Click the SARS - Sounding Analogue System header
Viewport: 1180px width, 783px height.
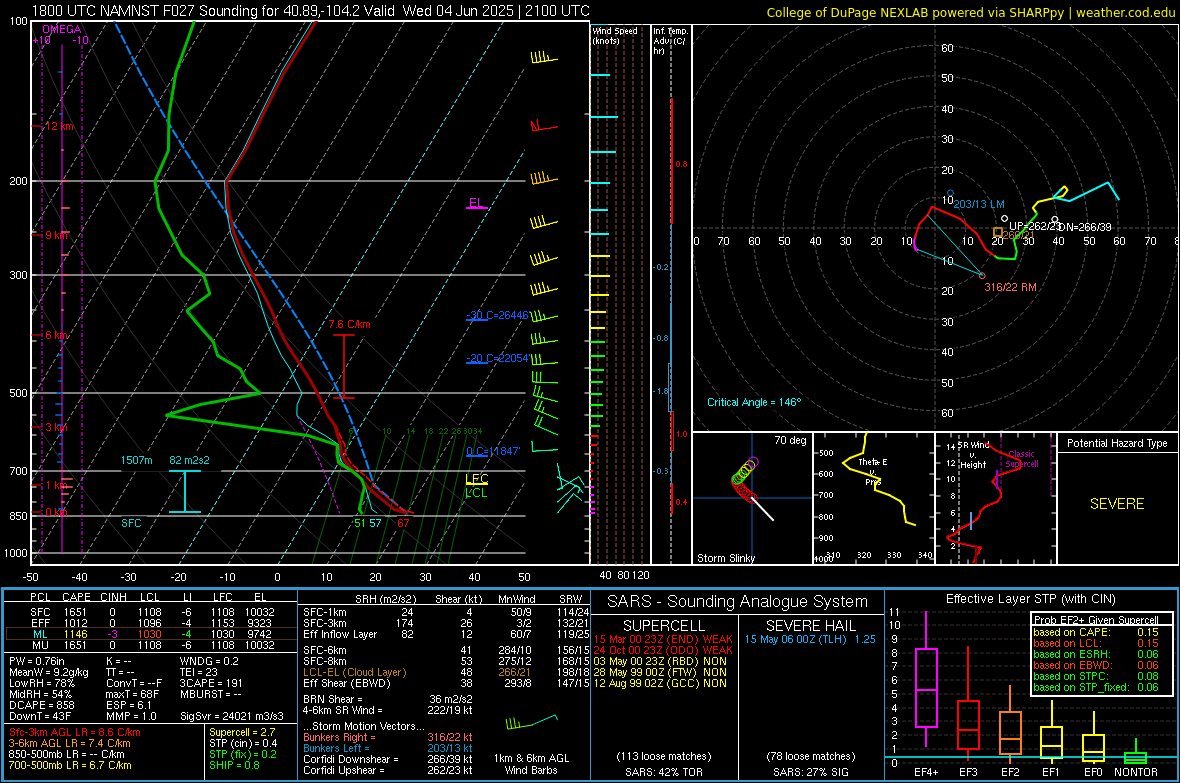[738, 602]
